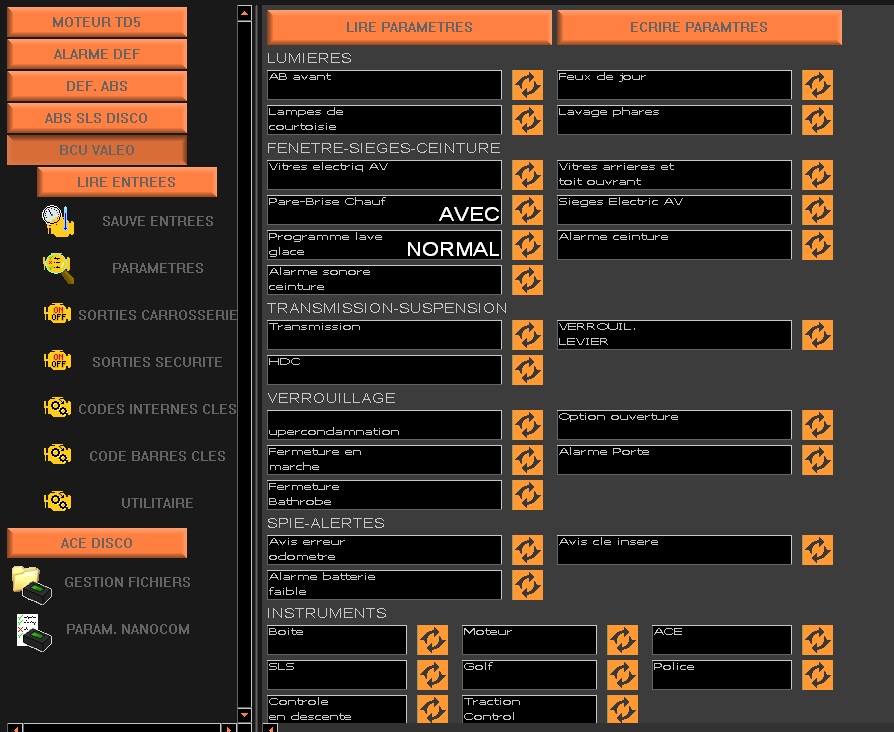The image size is (894, 732).
Task: Expand the ACE DISCO menu section
Action: tap(97, 543)
